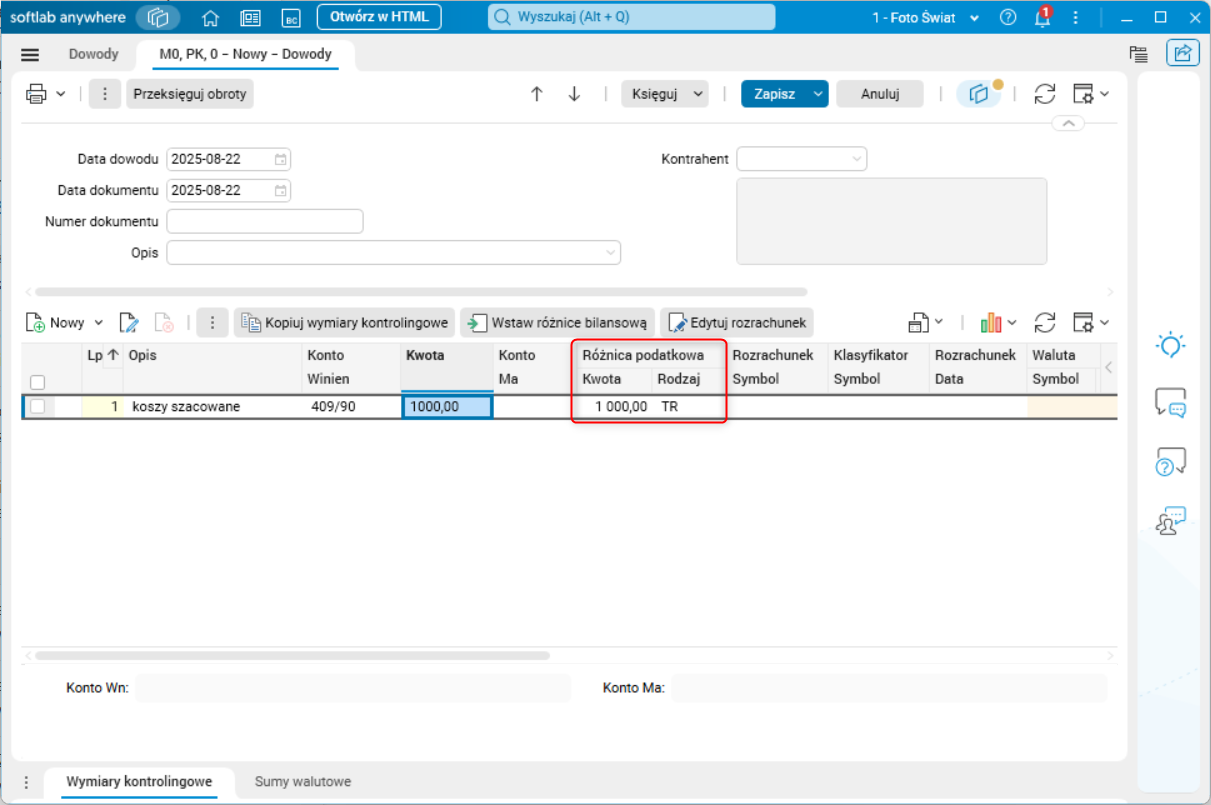Go to the home screen icon
Image resolution: width=1211 pixels, height=805 pixels.
[210, 17]
